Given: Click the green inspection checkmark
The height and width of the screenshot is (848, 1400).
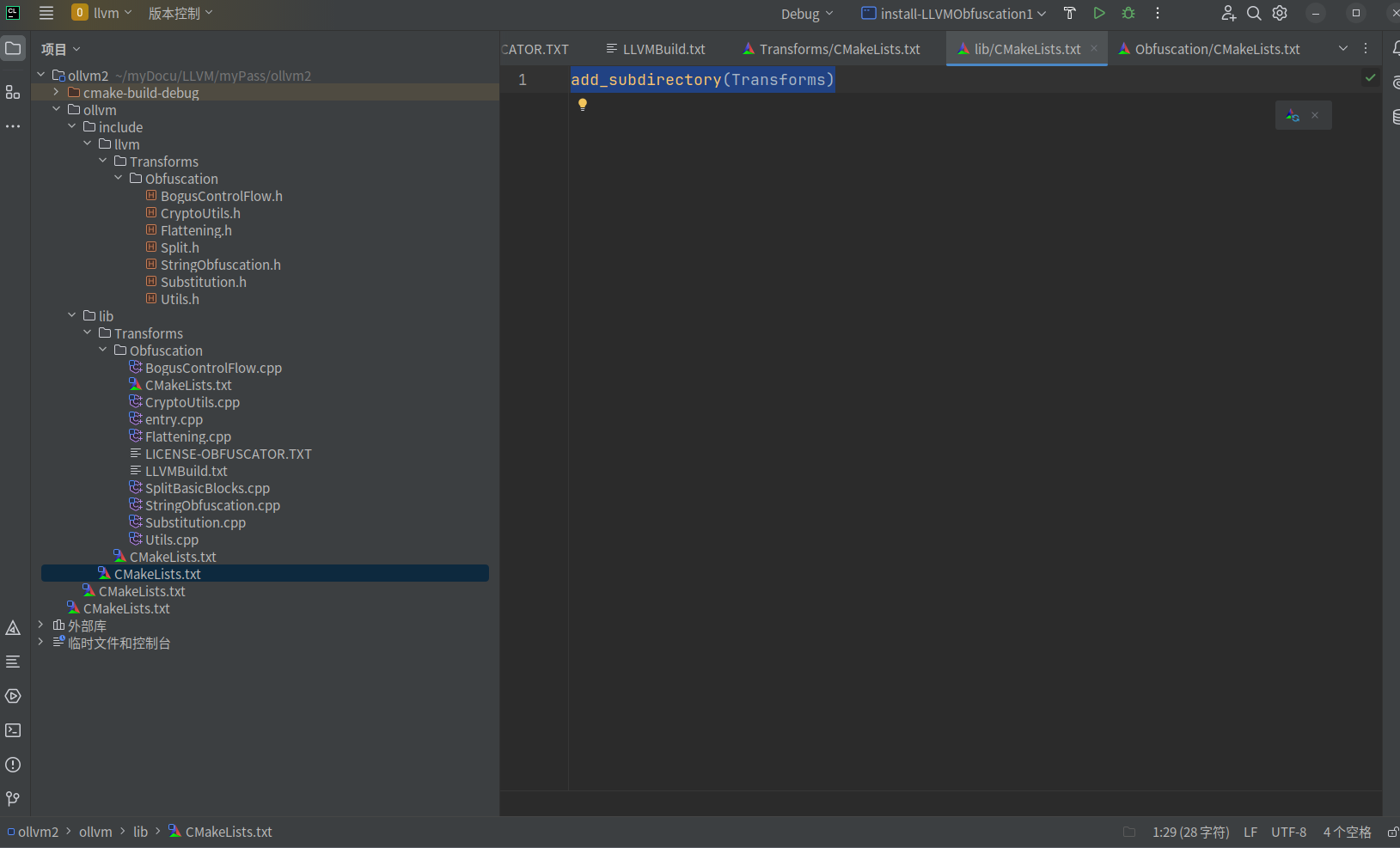Looking at the screenshot, I should (1371, 78).
